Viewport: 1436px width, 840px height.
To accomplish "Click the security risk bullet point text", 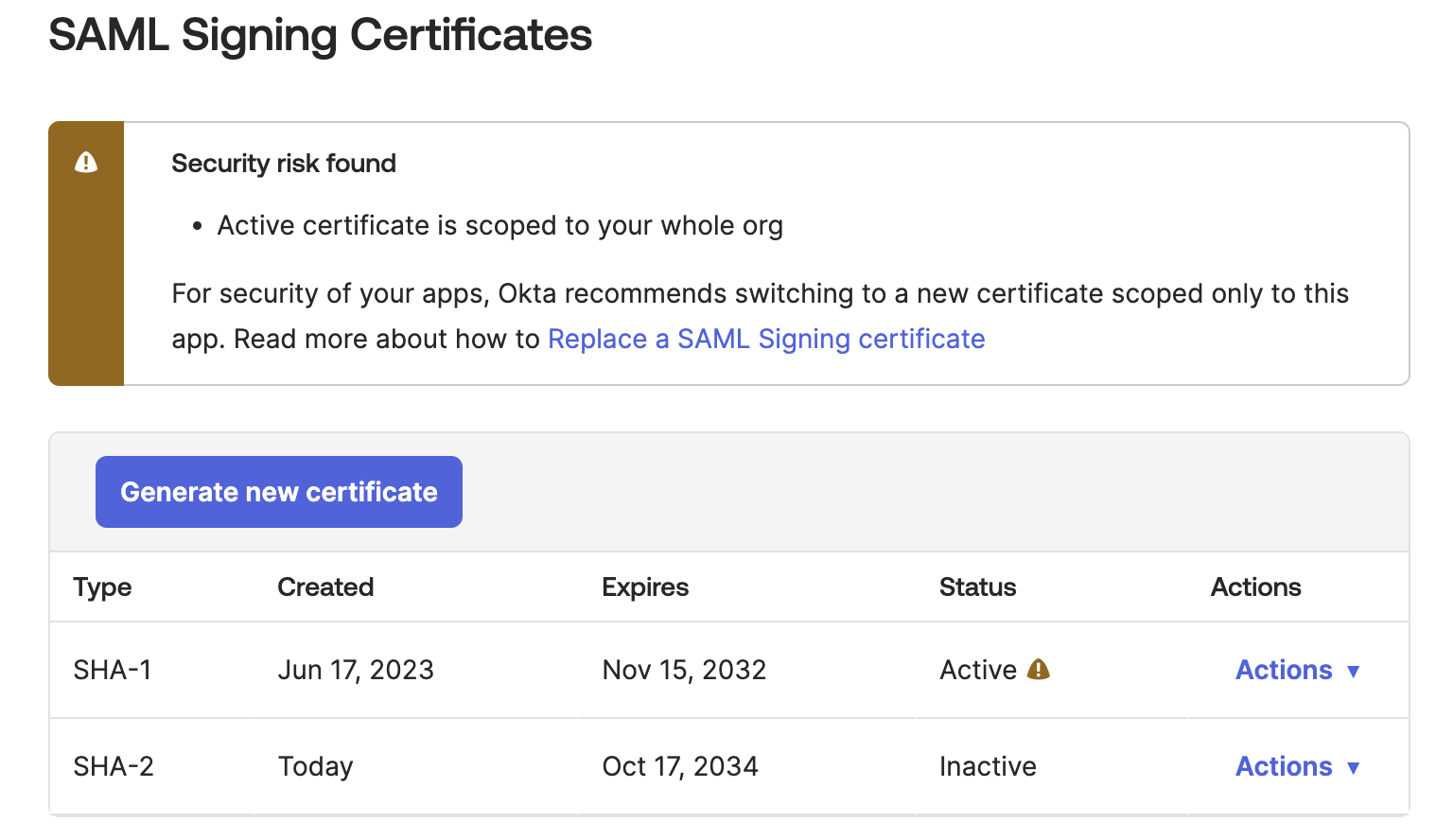I will (x=500, y=225).
